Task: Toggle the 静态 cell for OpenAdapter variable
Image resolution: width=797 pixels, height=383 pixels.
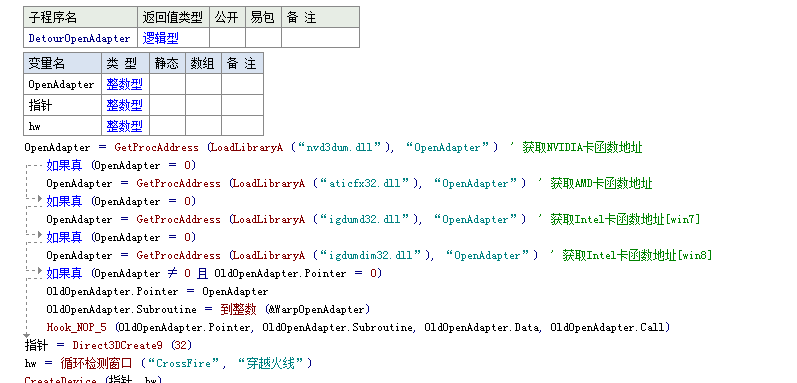Action: click(167, 84)
